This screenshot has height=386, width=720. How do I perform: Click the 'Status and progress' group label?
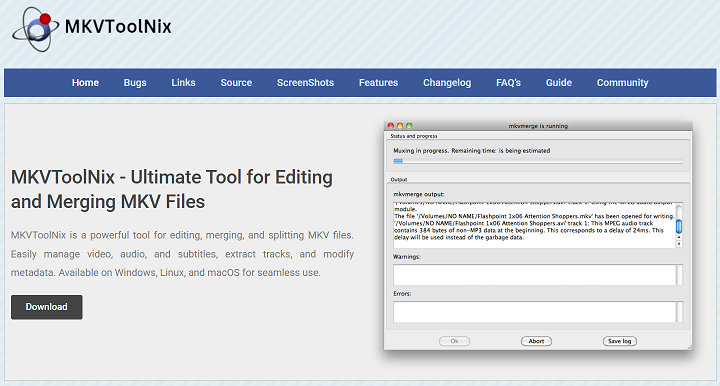point(414,136)
